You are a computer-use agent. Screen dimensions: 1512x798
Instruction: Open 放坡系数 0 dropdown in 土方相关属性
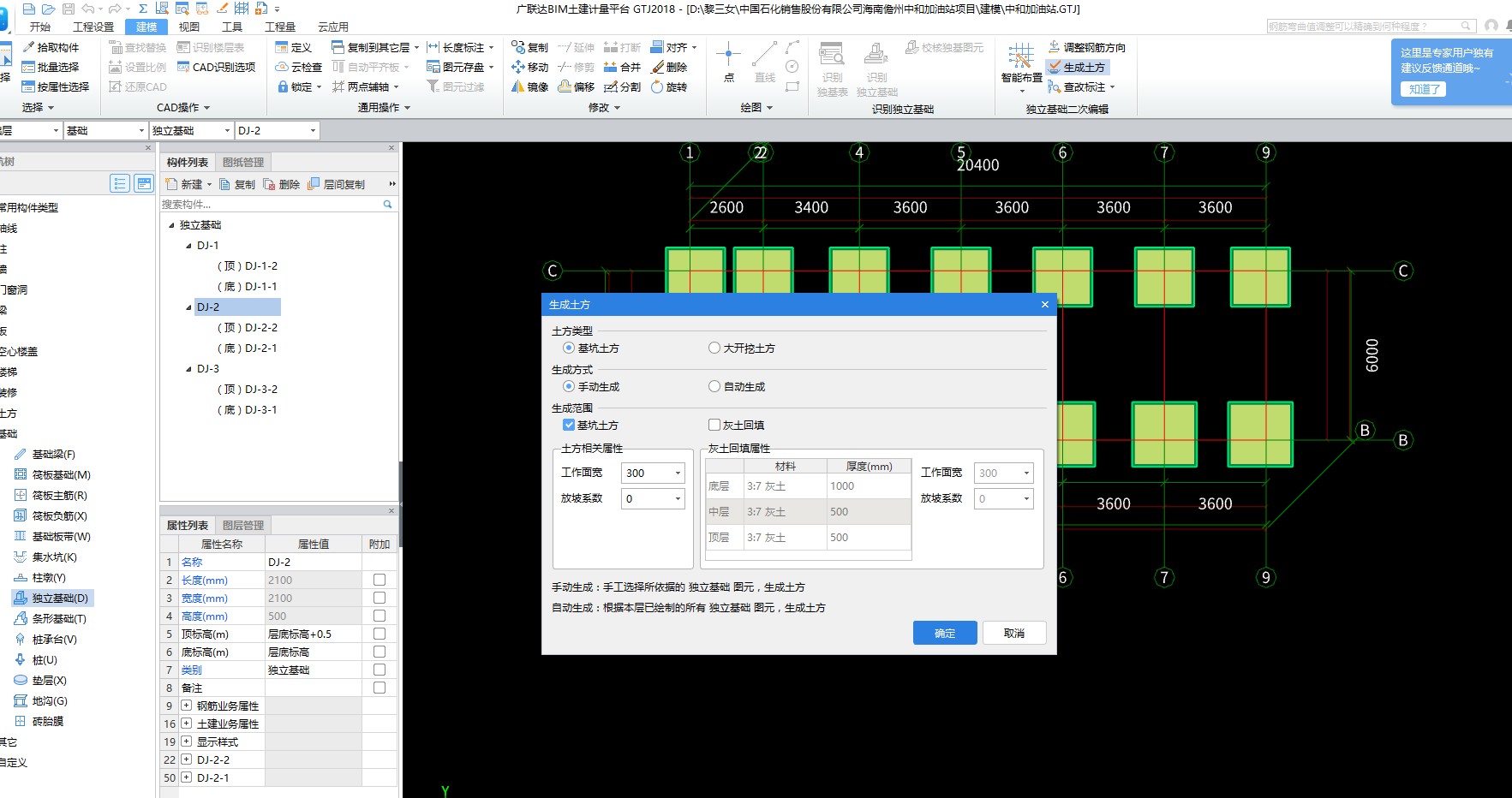(678, 498)
